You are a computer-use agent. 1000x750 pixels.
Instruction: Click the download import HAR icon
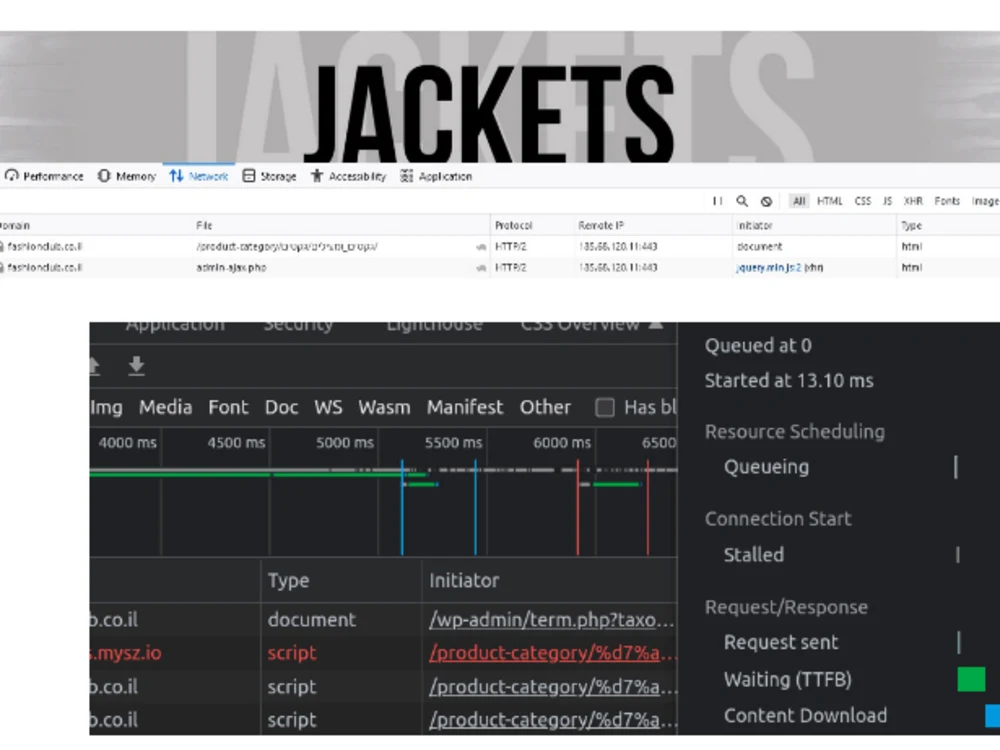click(136, 366)
